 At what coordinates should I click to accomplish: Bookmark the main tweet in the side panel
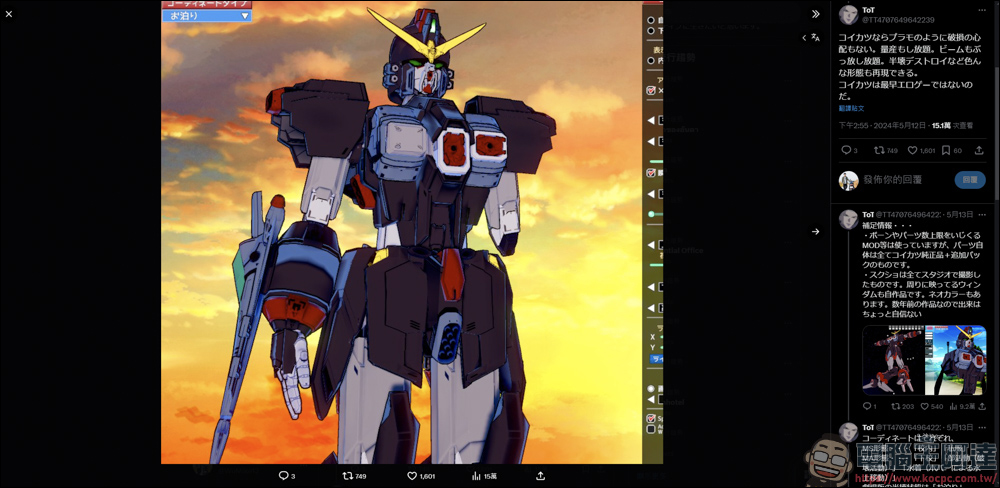[946, 150]
